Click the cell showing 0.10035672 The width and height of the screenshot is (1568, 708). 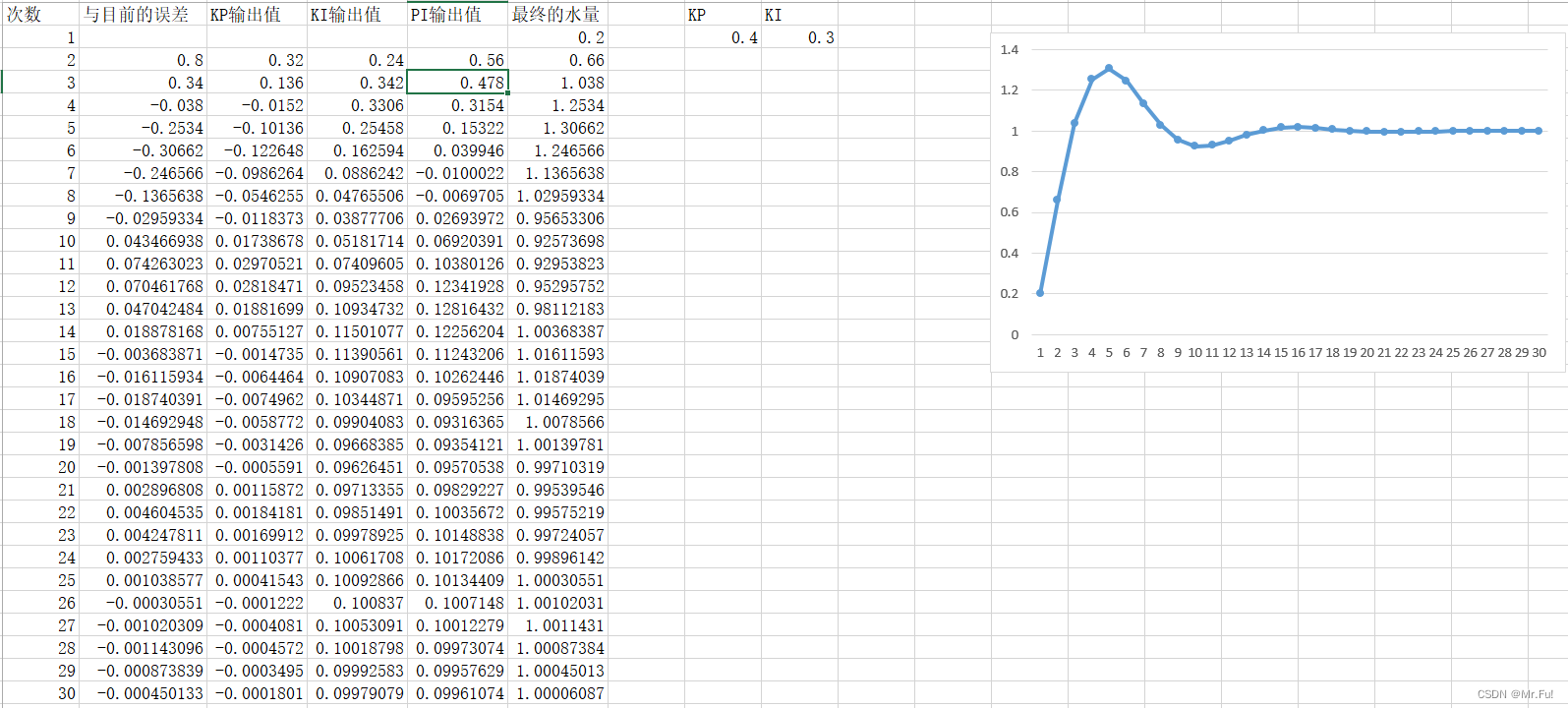(x=458, y=512)
